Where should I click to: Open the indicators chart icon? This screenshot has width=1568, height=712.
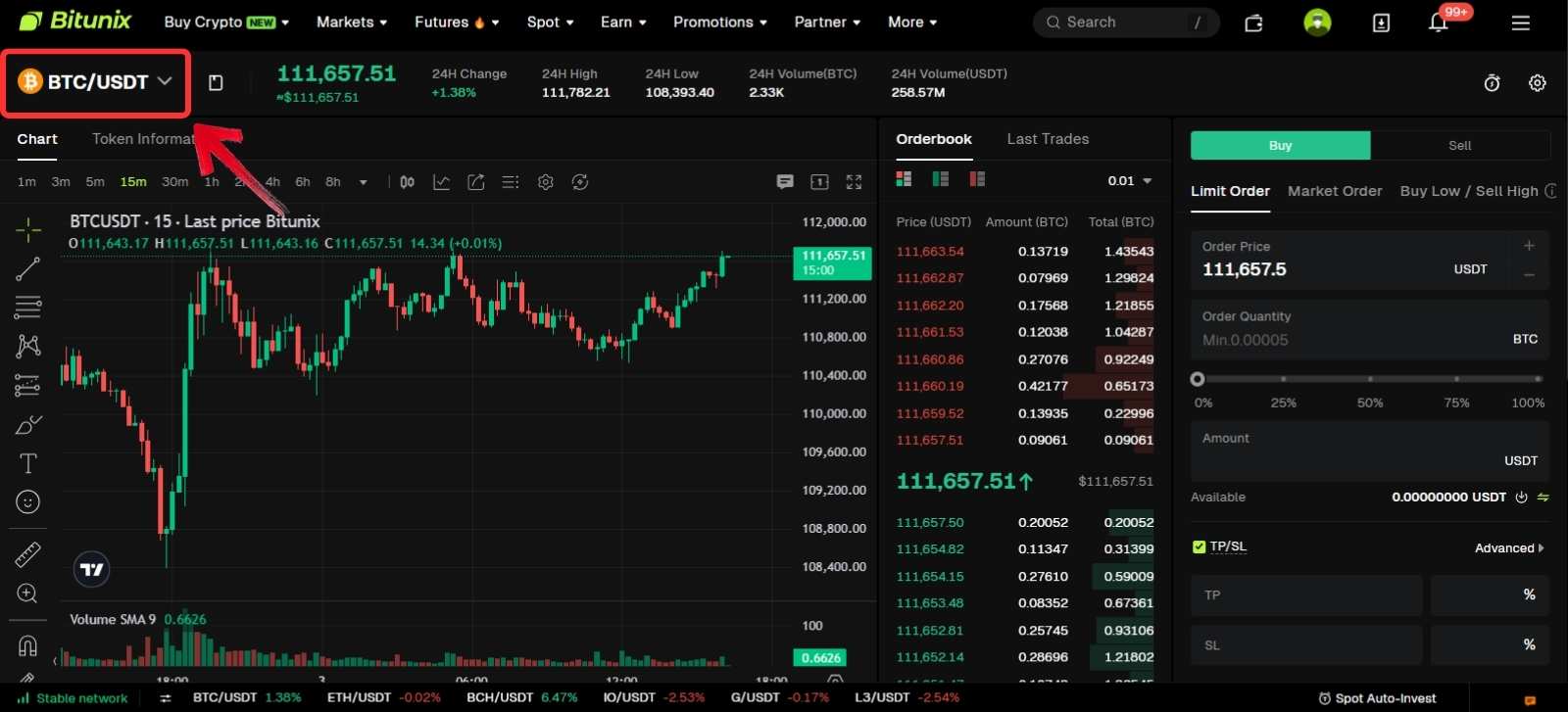click(442, 182)
